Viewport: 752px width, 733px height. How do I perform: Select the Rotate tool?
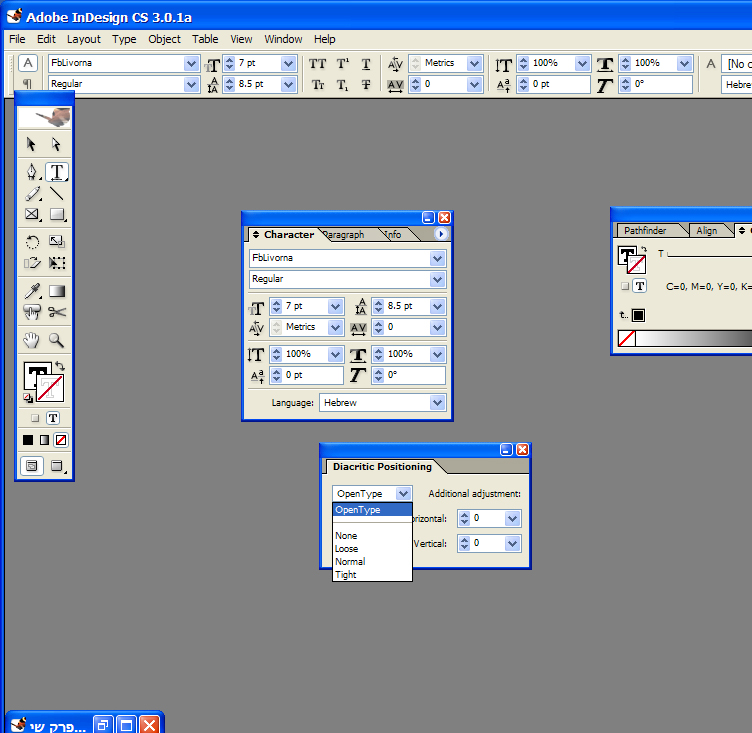click(x=32, y=242)
